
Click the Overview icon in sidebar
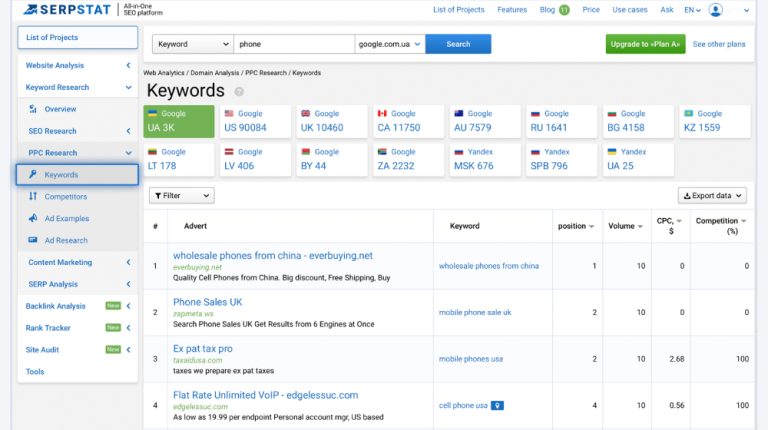pos(33,109)
